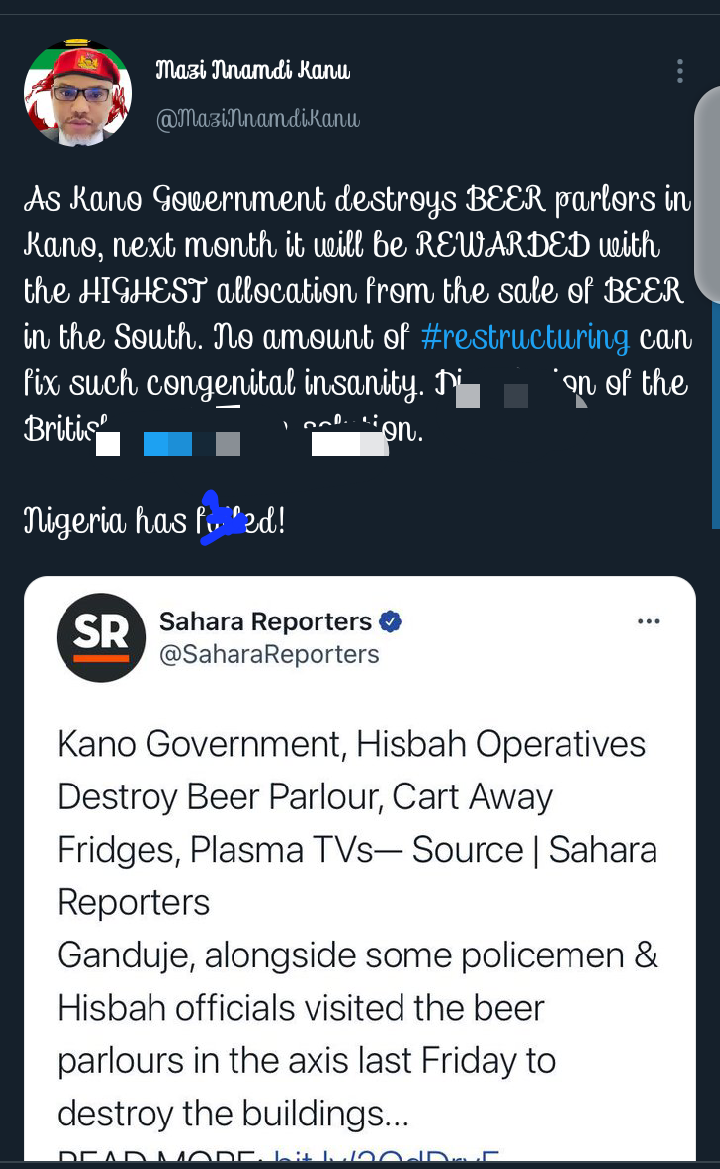Tap the Sahara Reporters SR logo
The image size is (720, 1169).
101,637
